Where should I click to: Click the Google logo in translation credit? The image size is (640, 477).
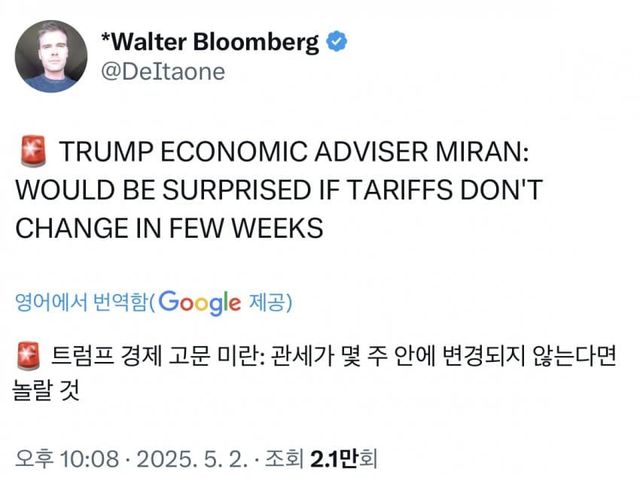point(199,301)
